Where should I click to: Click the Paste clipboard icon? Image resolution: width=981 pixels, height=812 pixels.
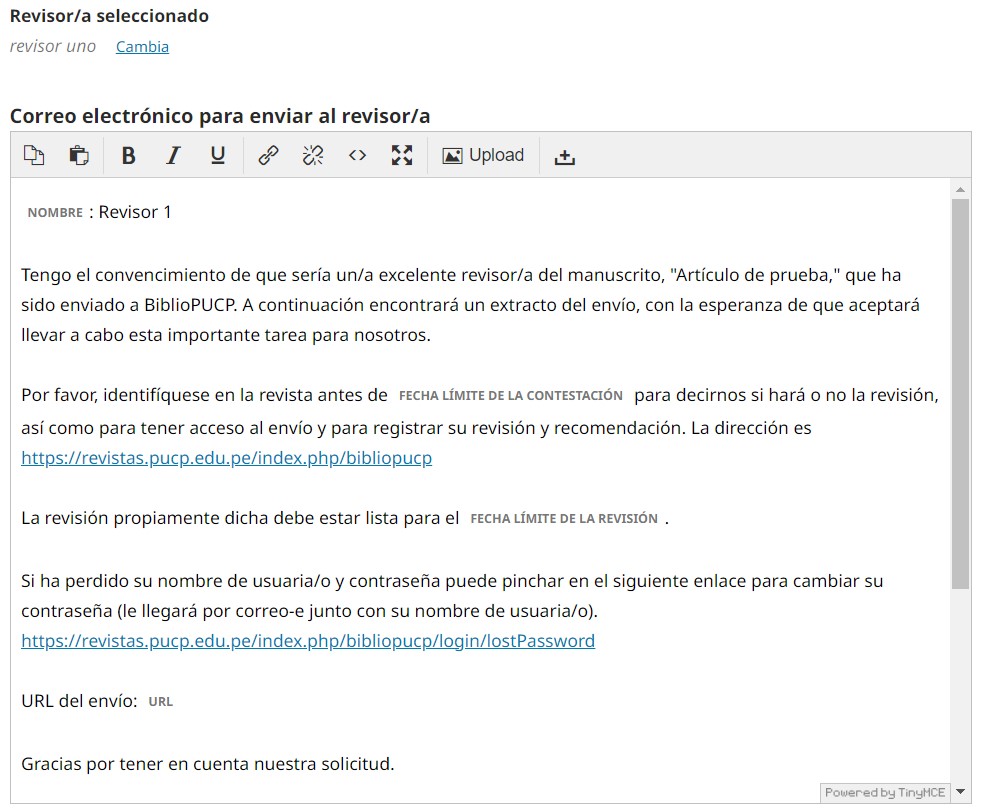(x=78, y=155)
